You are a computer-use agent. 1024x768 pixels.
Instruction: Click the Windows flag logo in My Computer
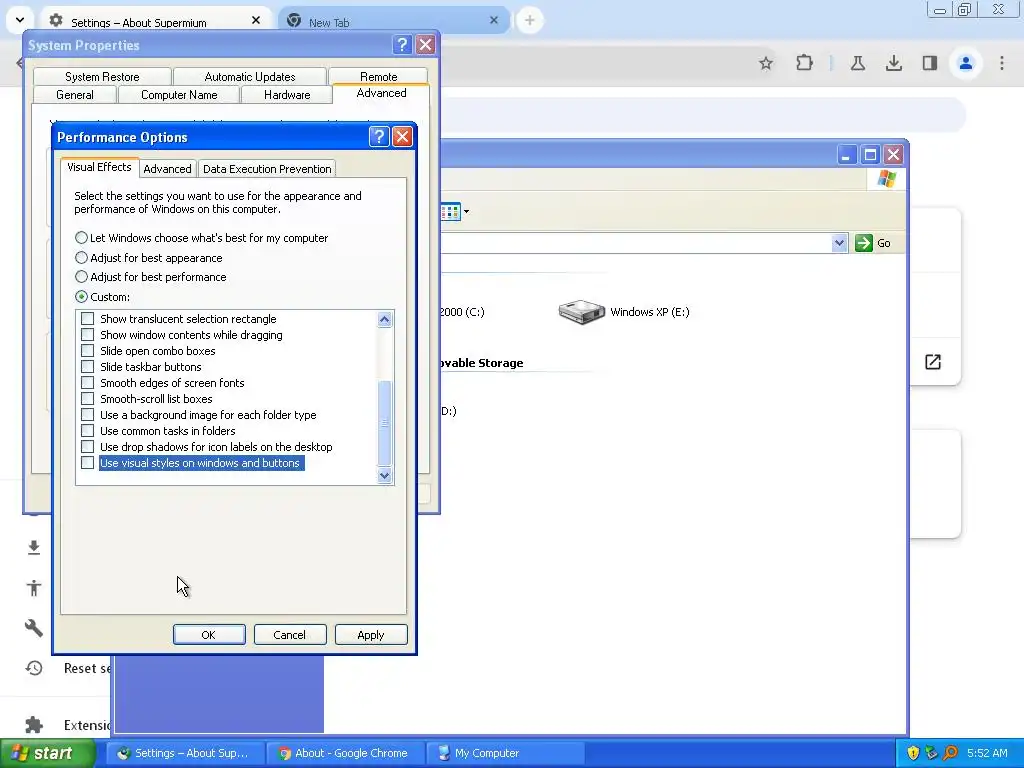point(887,178)
